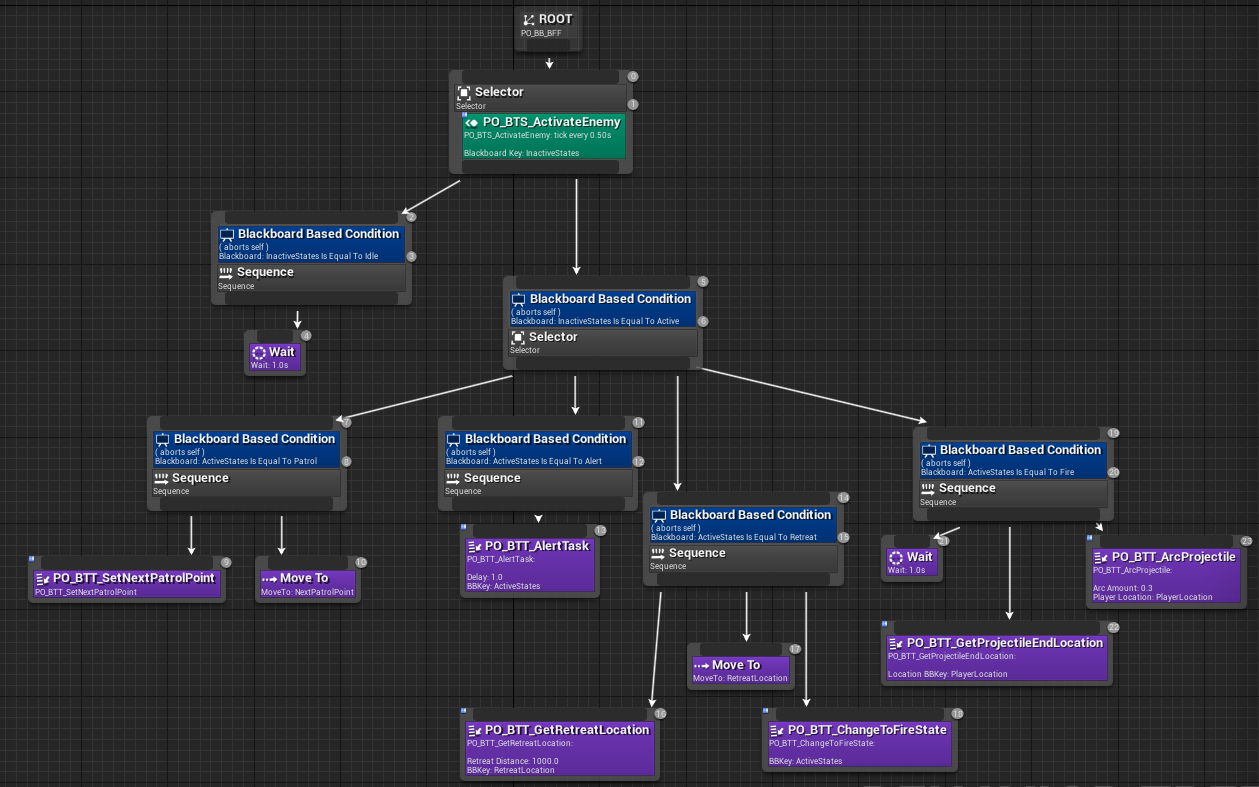Select the PO_BTT_SetNextPatrolPoint task
This screenshot has width=1259, height=787.
[126, 584]
